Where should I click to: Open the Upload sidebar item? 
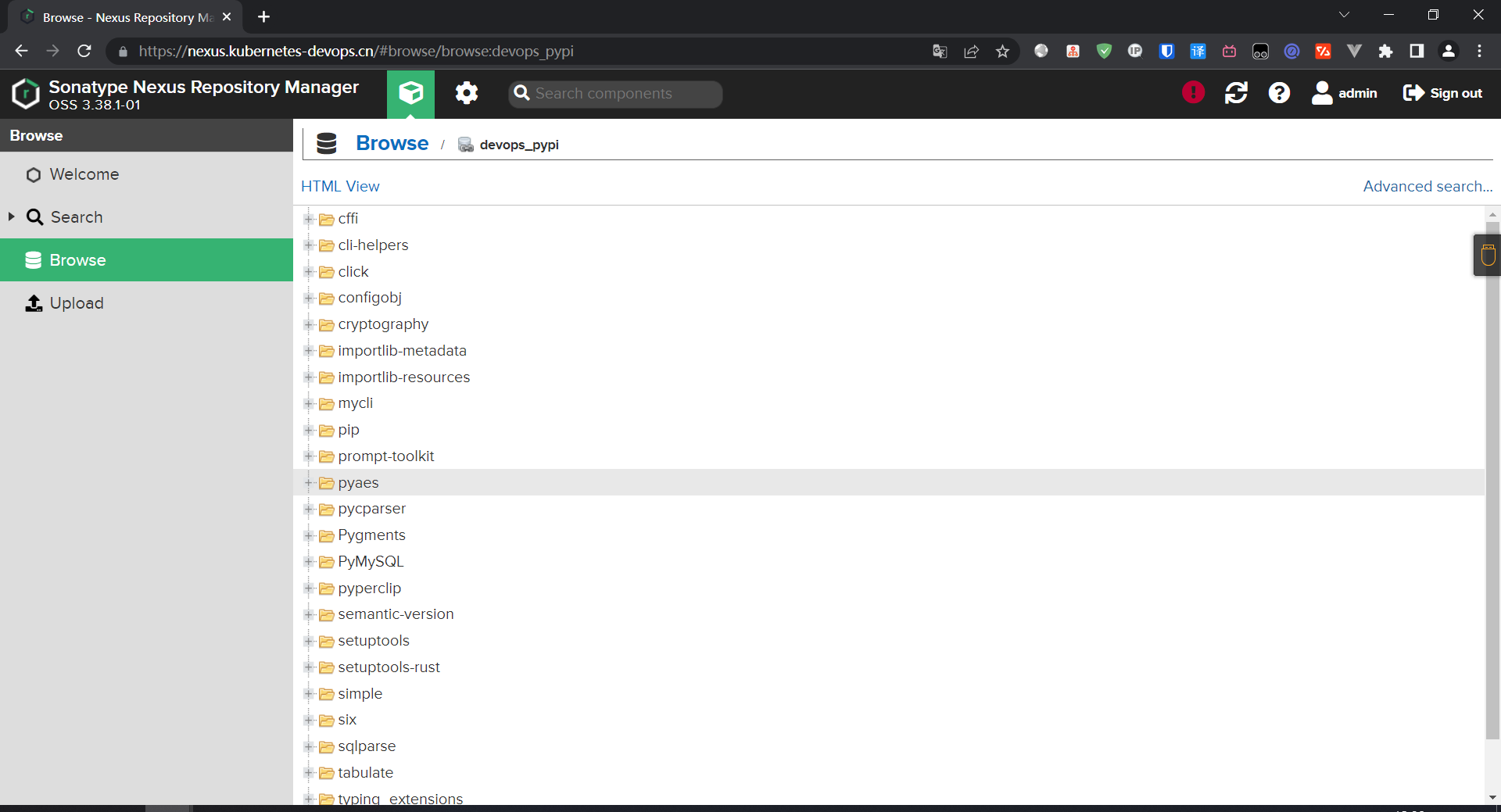147,303
